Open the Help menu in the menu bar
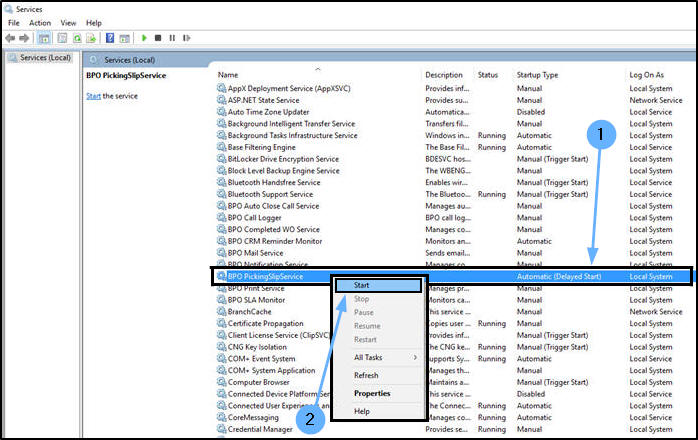 [x=94, y=23]
